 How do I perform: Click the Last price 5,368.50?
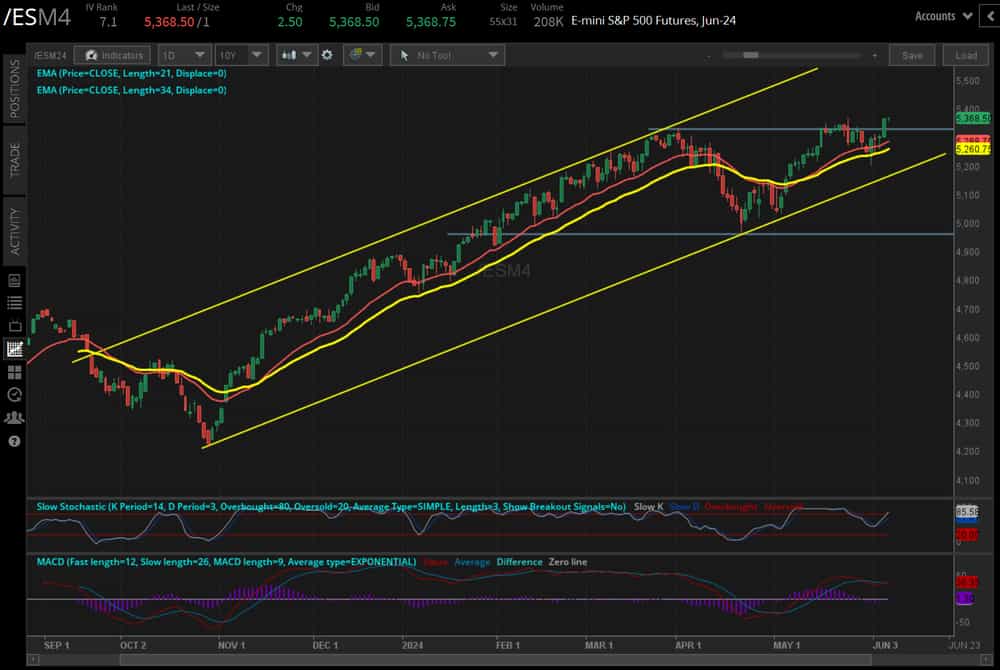pos(169,22)
